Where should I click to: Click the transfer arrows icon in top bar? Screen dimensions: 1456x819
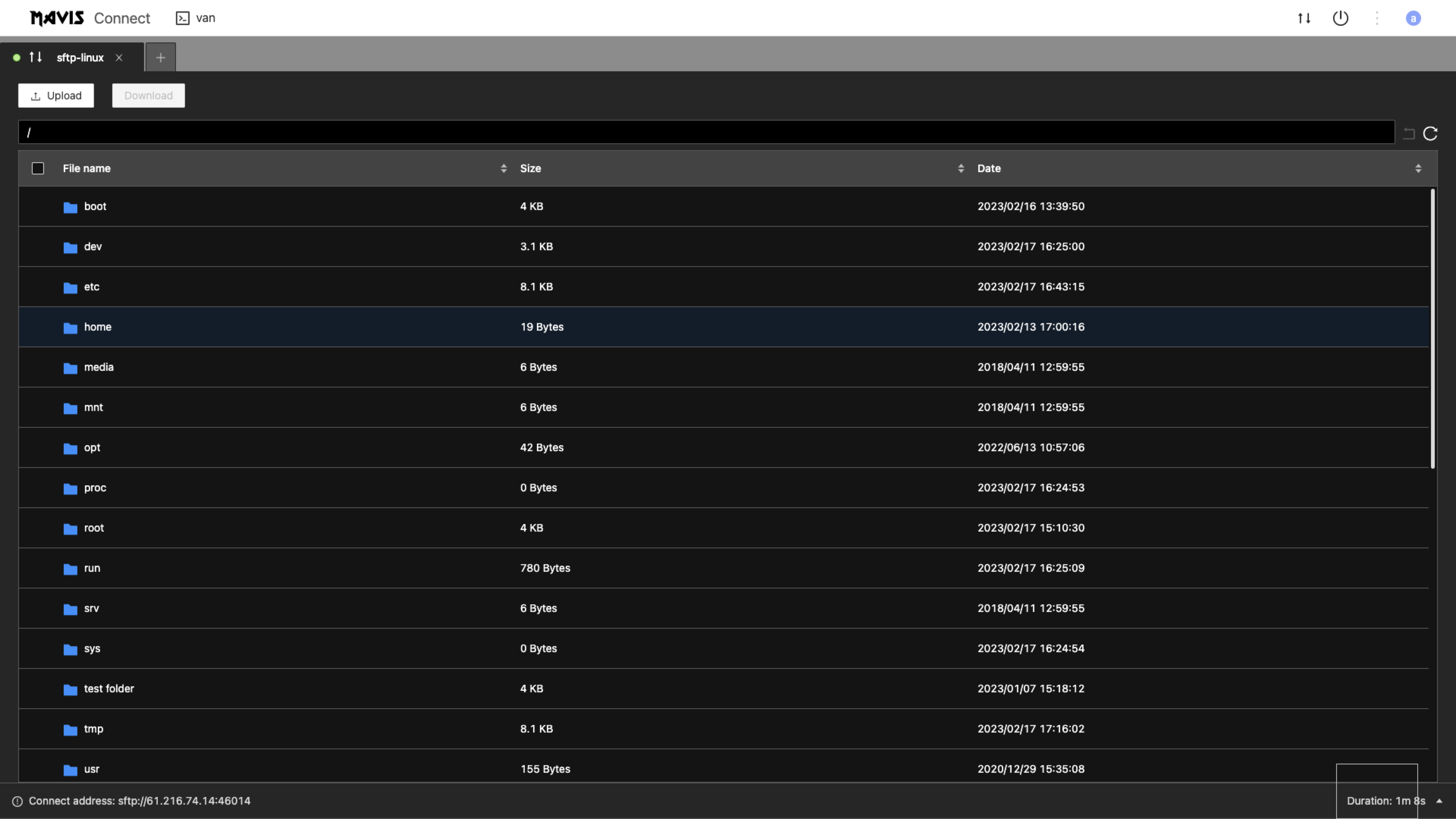coord(1304,18)
